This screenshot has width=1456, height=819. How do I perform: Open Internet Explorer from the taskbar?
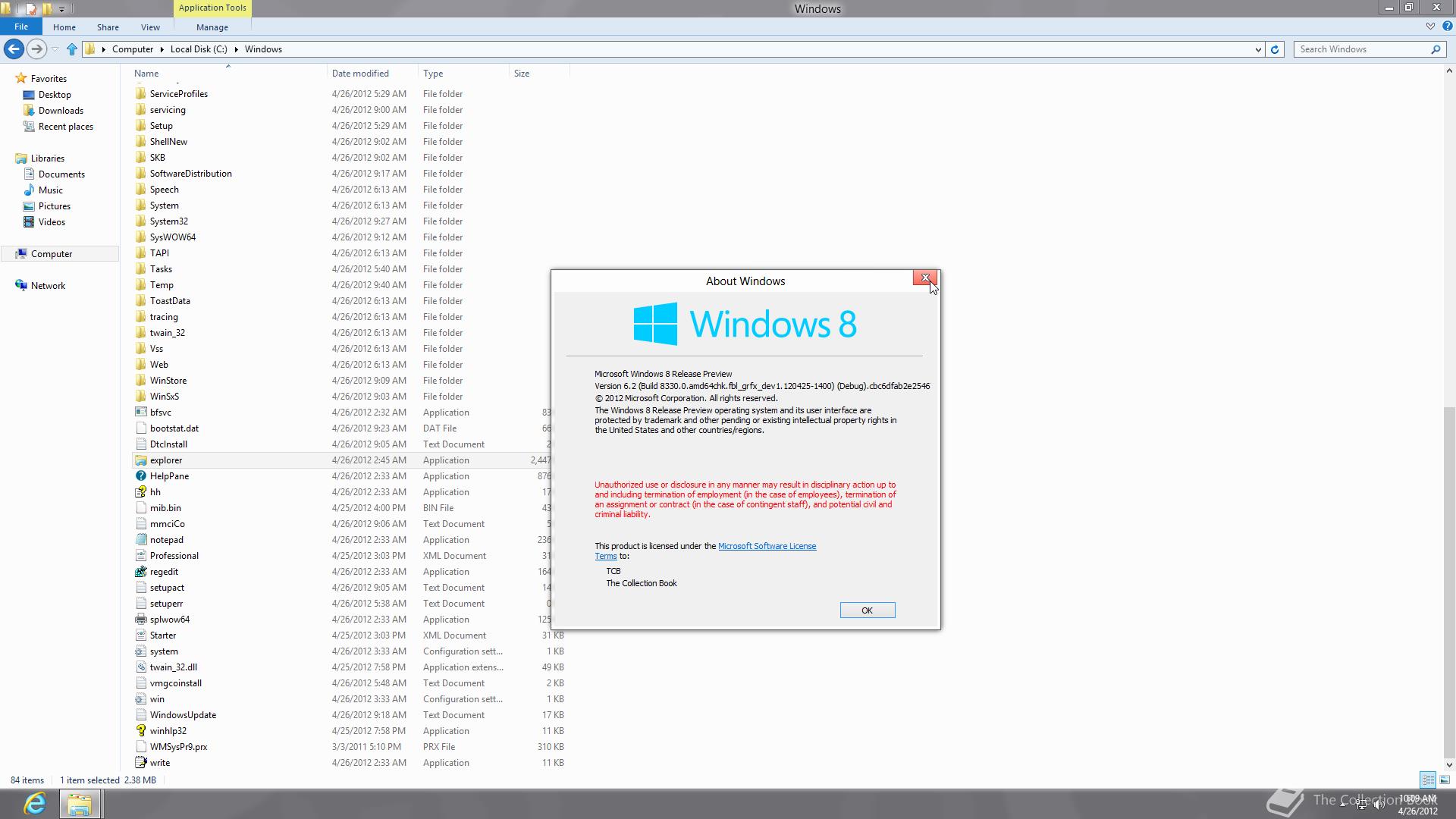35,804
